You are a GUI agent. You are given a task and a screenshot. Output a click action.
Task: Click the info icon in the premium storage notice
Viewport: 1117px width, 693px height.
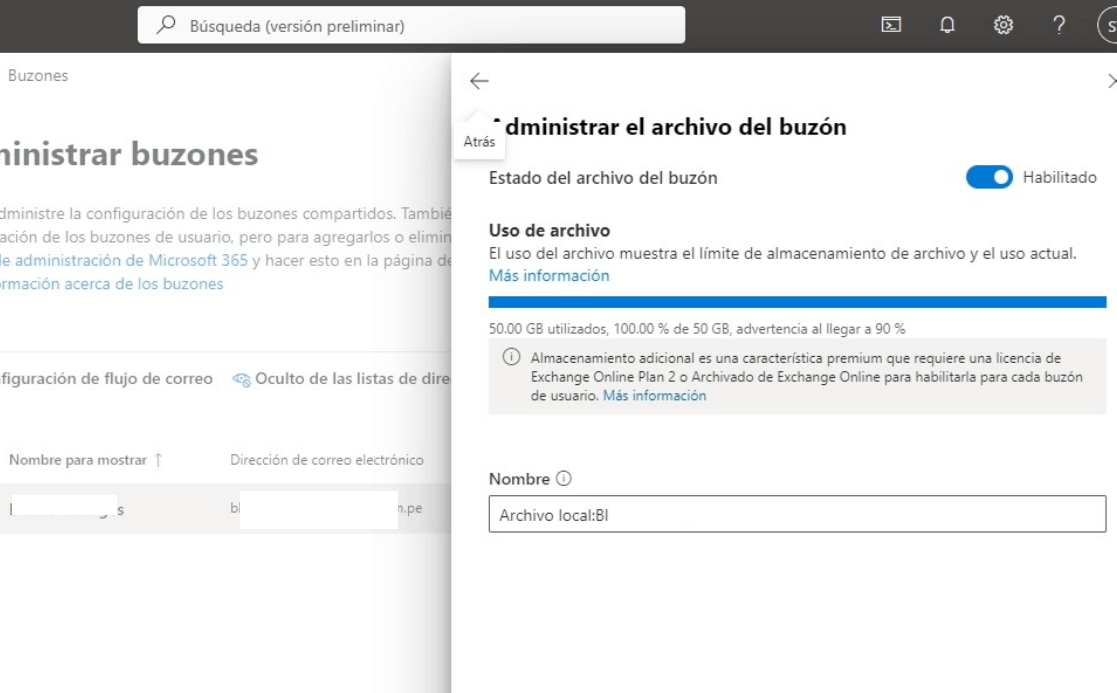coord(511,357)
